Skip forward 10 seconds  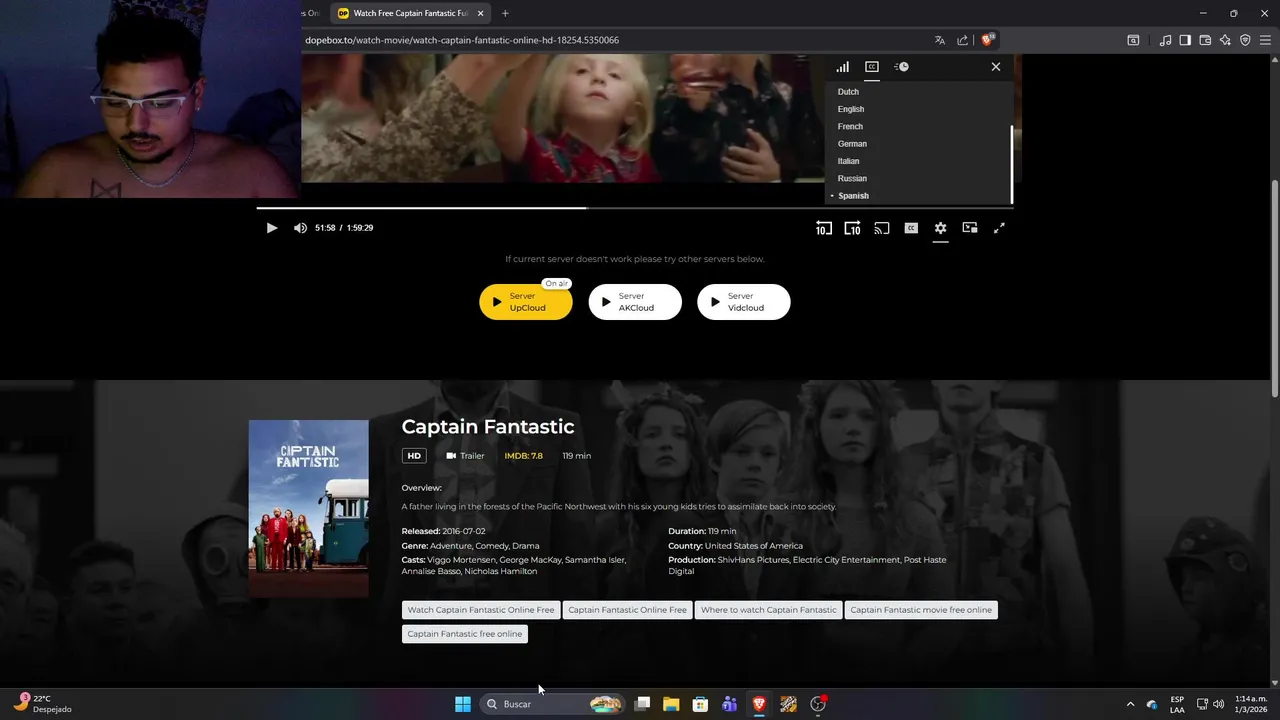(852, 228)
